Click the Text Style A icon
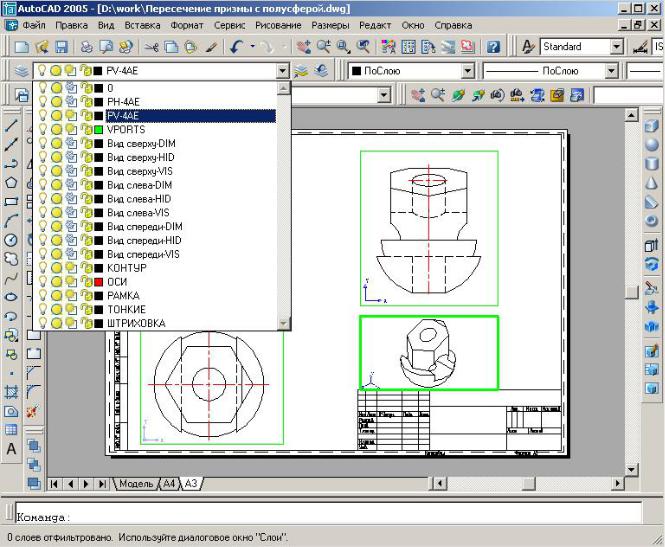 [528, 46]
